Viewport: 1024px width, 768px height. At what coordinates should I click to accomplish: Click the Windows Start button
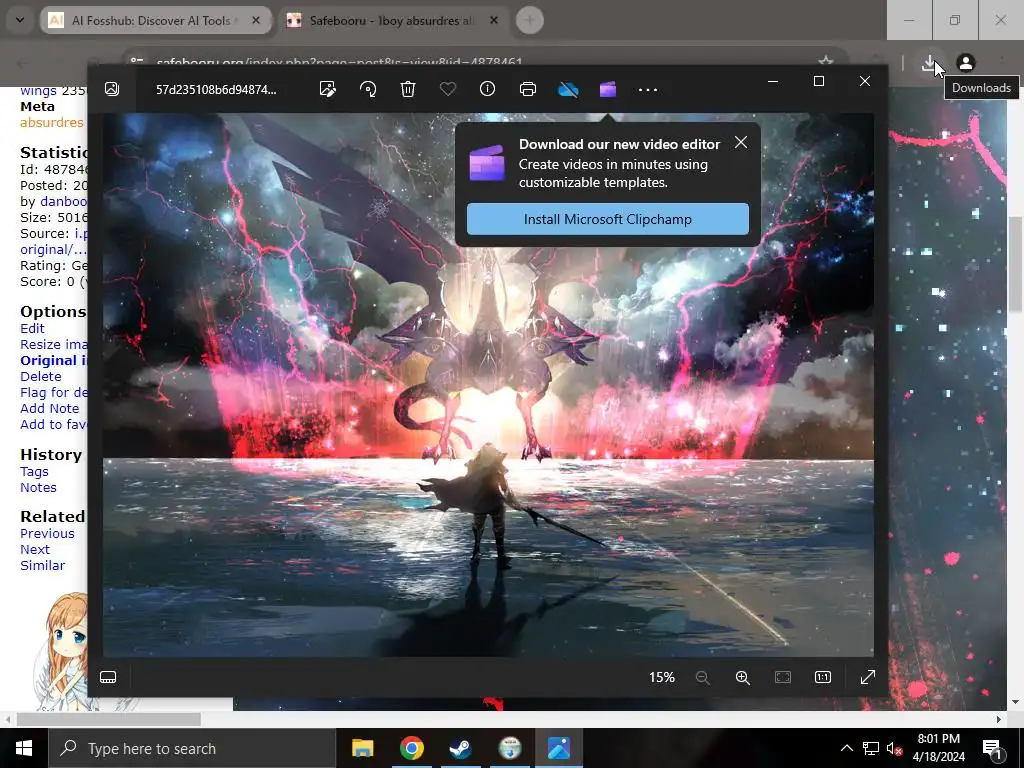pyautogui.click(x=24, y=748)
